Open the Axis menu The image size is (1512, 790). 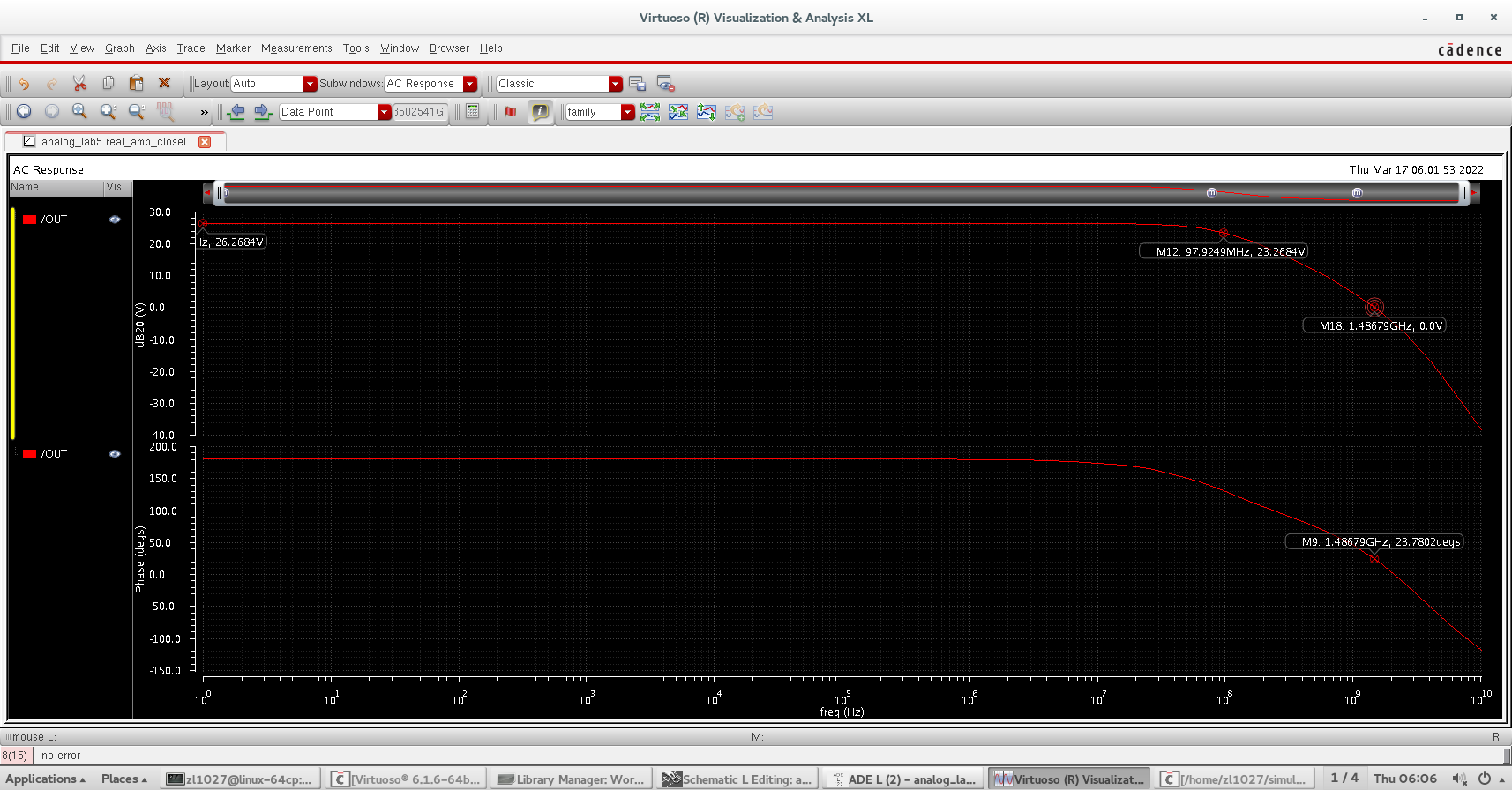coord(156,48)
